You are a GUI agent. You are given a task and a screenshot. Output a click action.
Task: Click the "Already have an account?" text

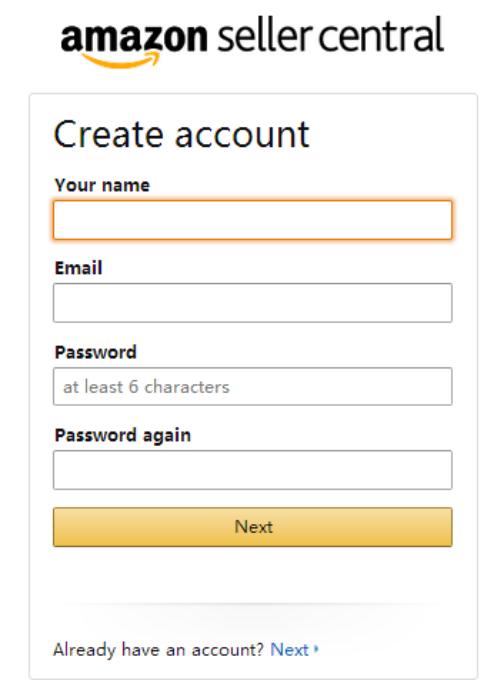158,650
